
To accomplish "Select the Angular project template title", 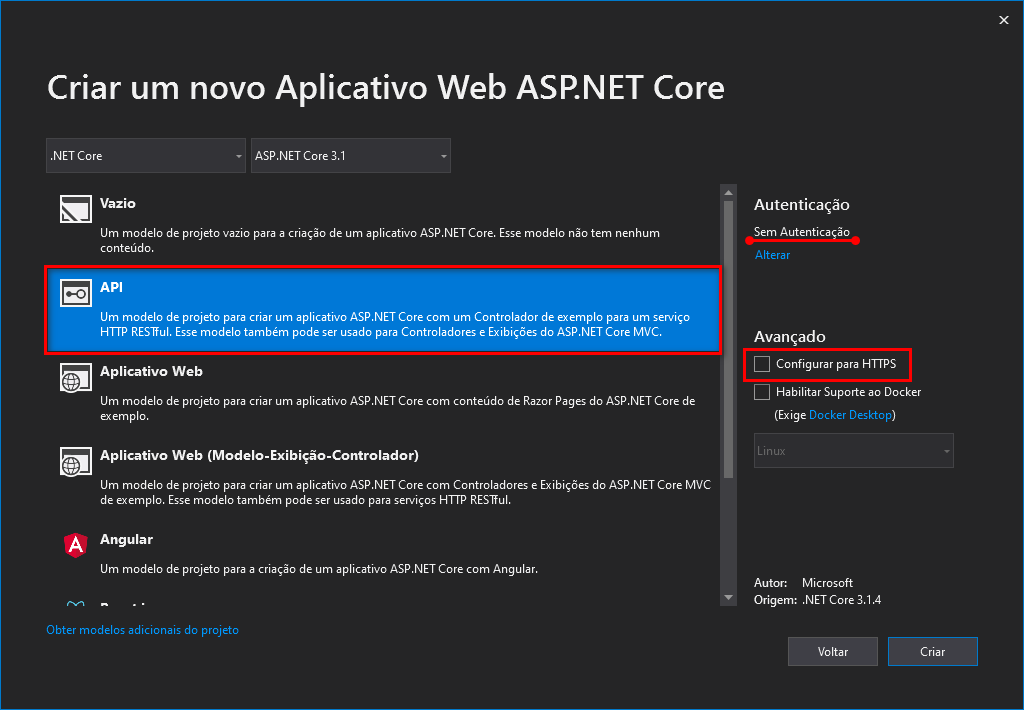I will 126,539.
